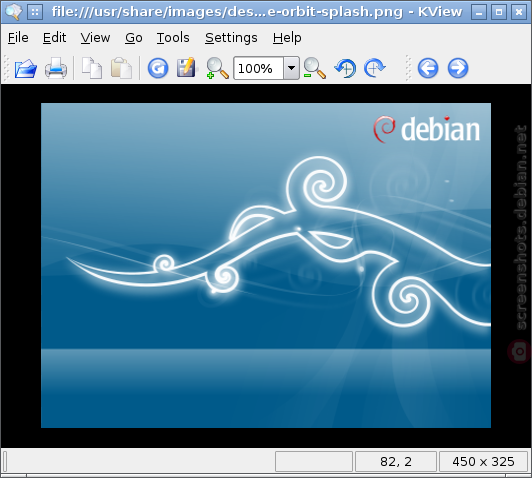Go to next image with forward arrow
The image size is (532, 478).
[458, 68]
